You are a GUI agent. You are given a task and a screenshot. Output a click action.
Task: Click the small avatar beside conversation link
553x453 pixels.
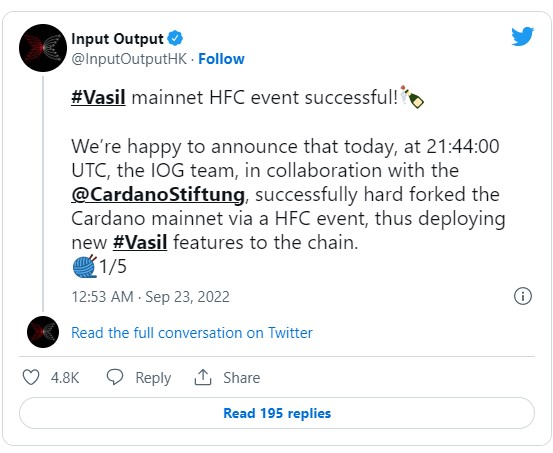(43, 332)
